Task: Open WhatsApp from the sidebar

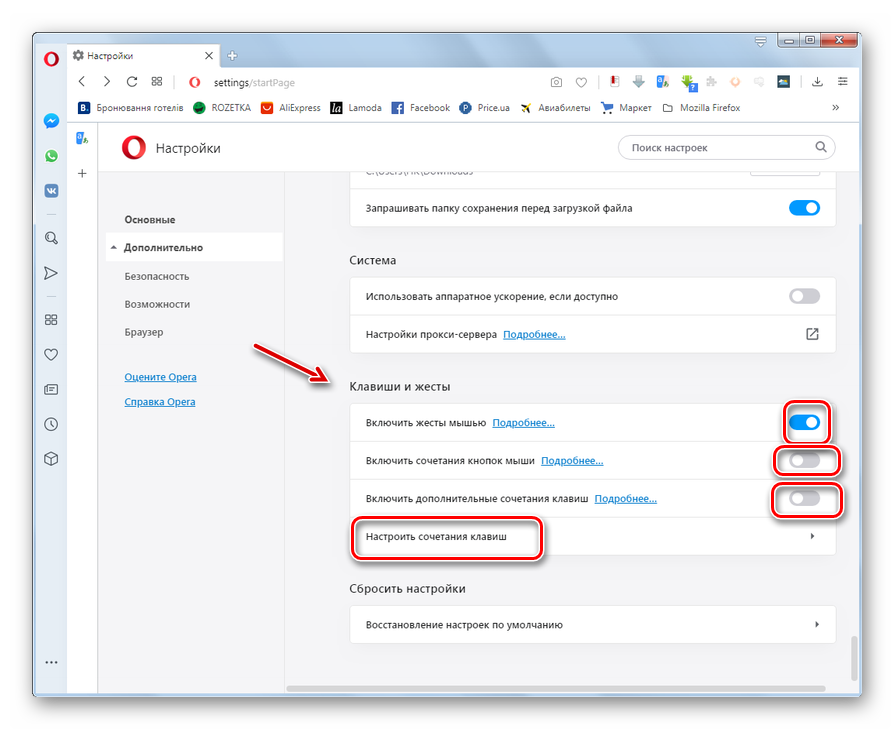Action: (x=51, y=156)
